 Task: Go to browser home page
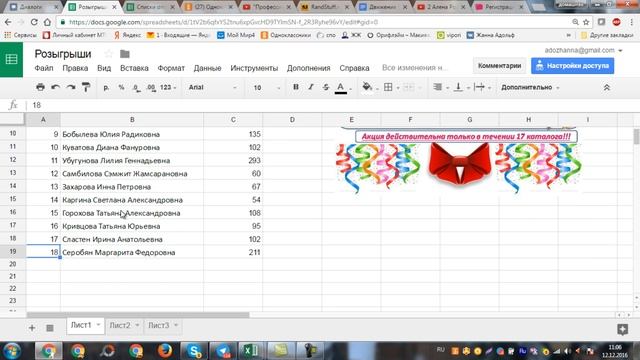[47, 22]
